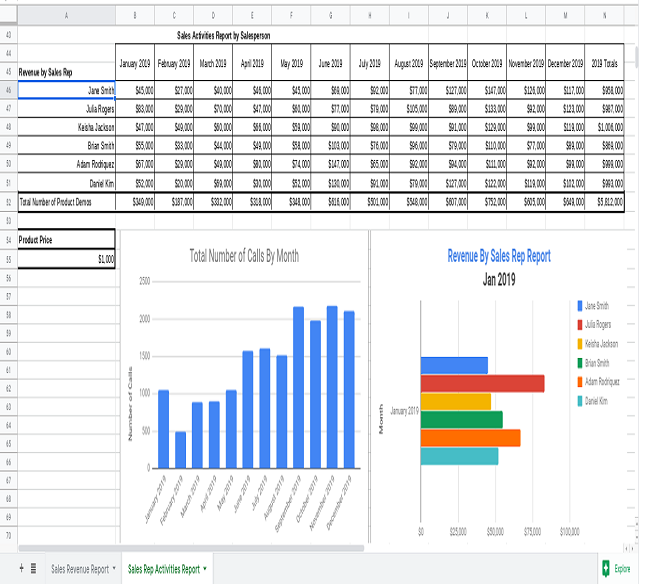Click the Jane Smith blue legend swatch
The height and width of the screenshot is (584, 645).
pyautogui.click(x=580, y=306)
